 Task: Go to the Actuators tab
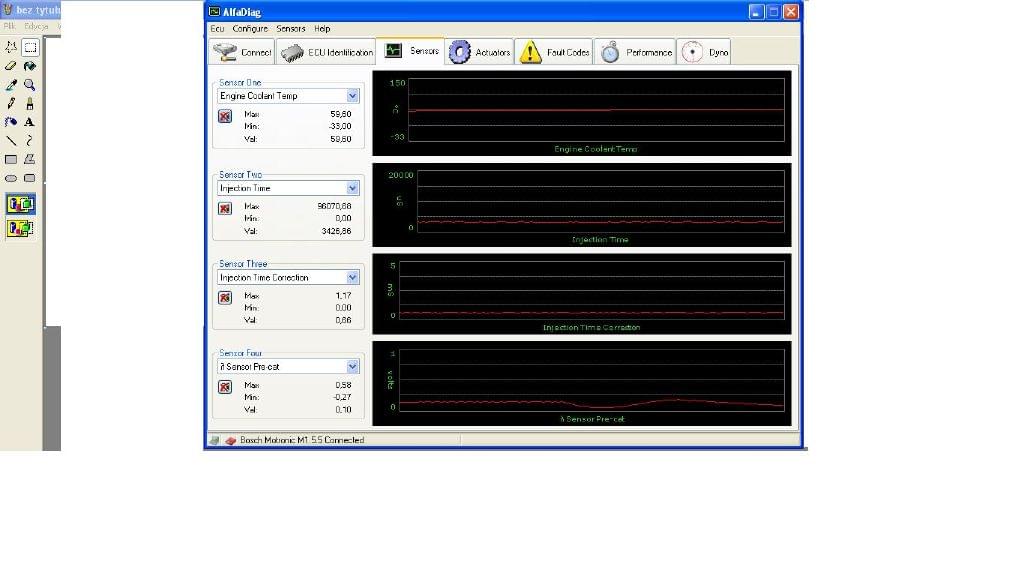pyautogui.click(x=480, y=52)
